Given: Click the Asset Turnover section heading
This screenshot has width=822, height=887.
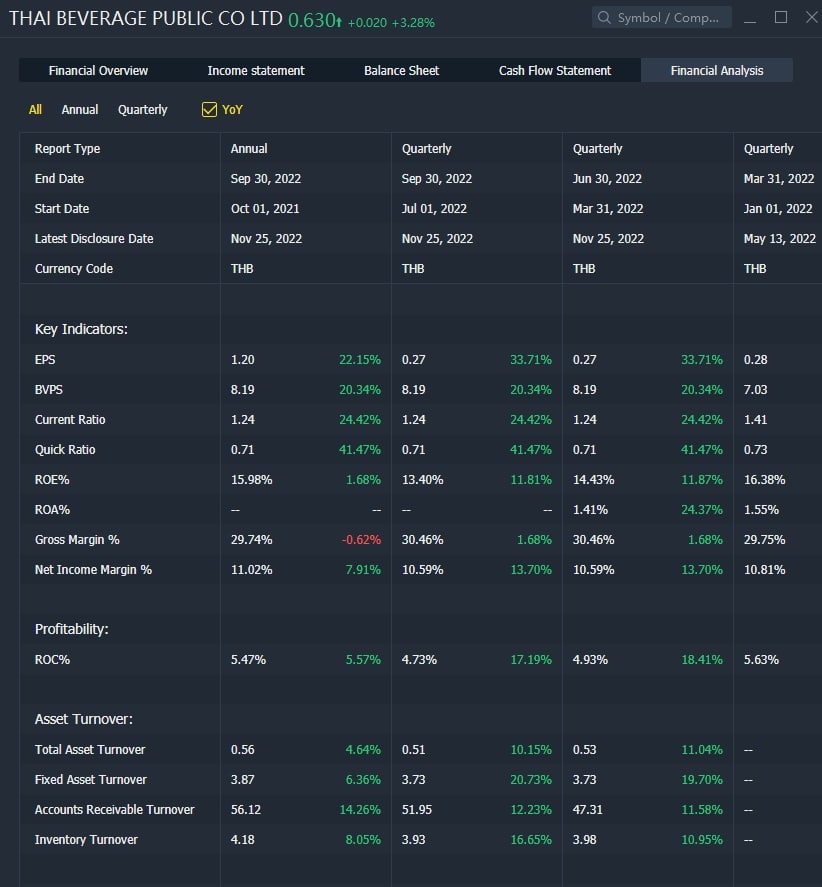Looking at the screenshot, I should tap(84, 719).
